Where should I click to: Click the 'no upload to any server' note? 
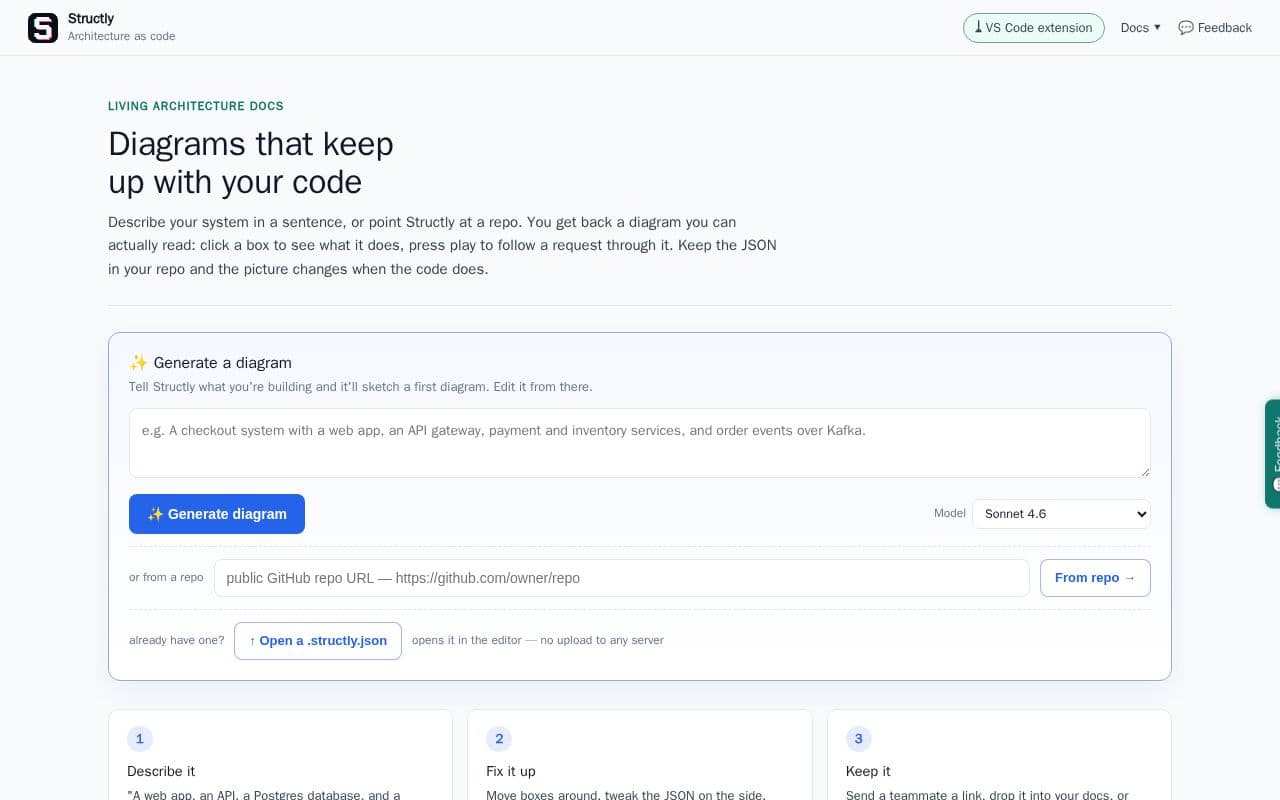[x=602, y=640]
